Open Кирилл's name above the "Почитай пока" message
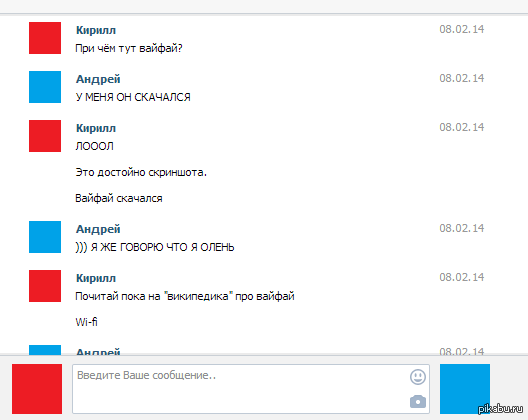 (x=96, y=278)
